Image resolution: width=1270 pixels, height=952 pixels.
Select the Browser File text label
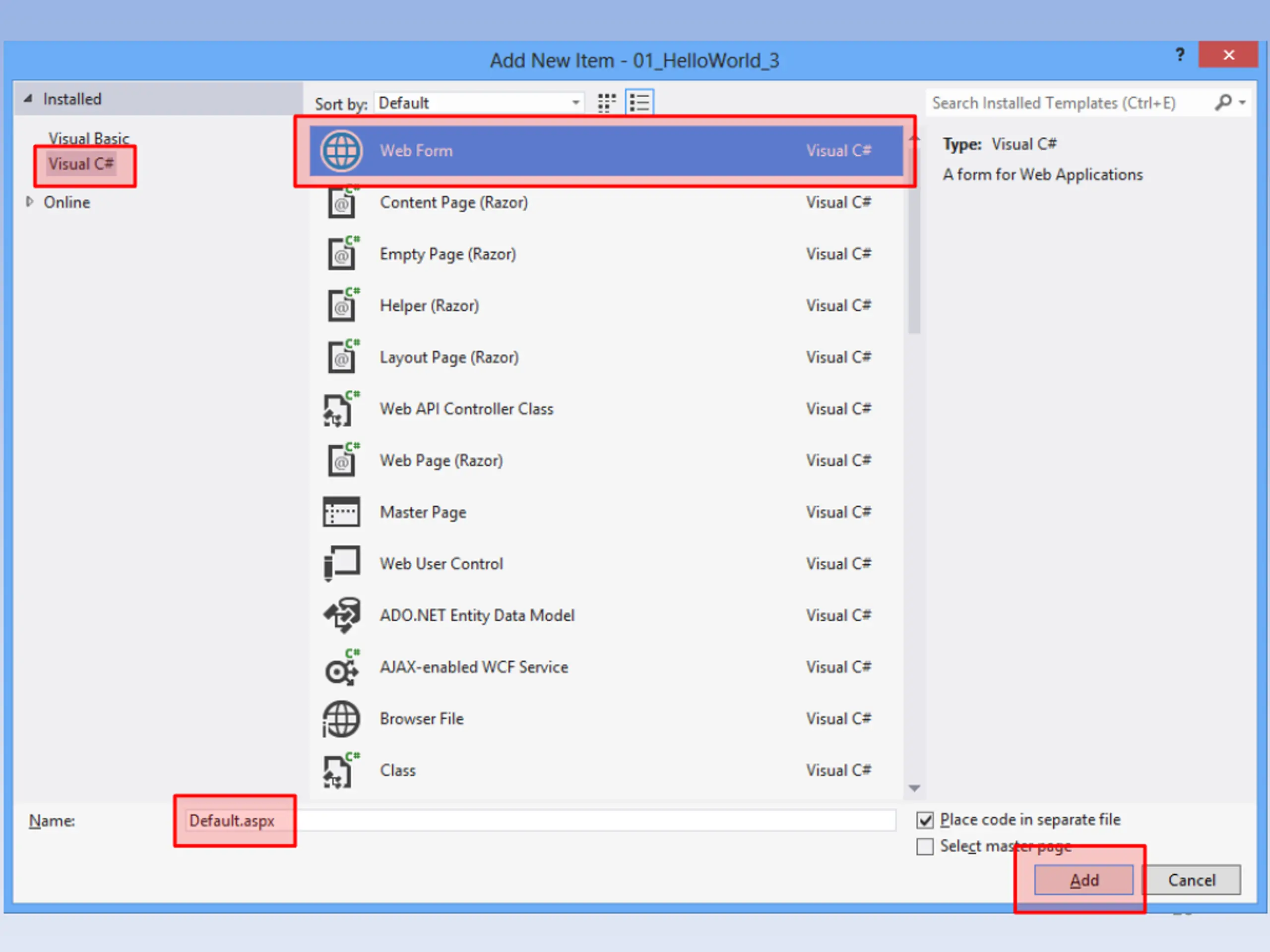pyautogui.click(x=422, y=719)
